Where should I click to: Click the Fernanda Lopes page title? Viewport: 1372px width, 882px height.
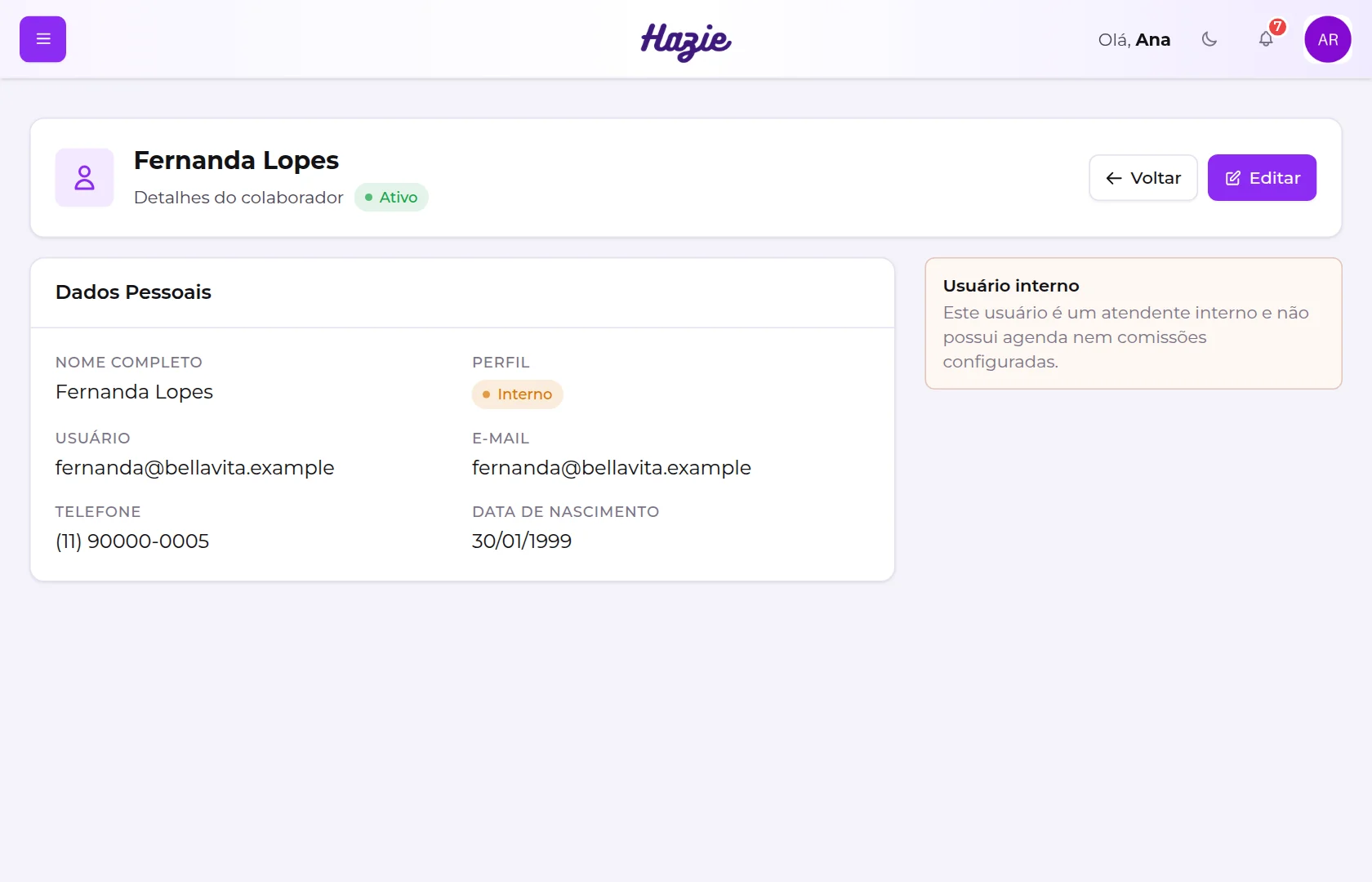click(x=236, y=161)
